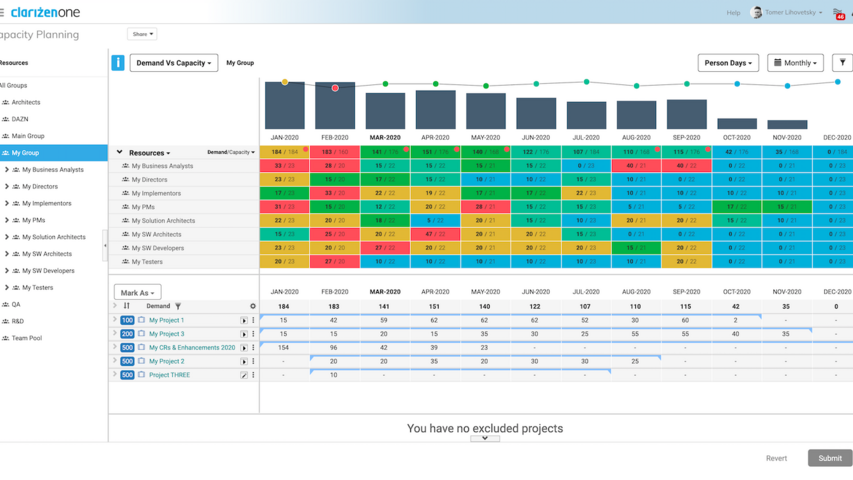This screenshot has height=480, width=853.
Task: Select the Architects group in sidebar
Action: pyautogui.click(x=26, y=102)
